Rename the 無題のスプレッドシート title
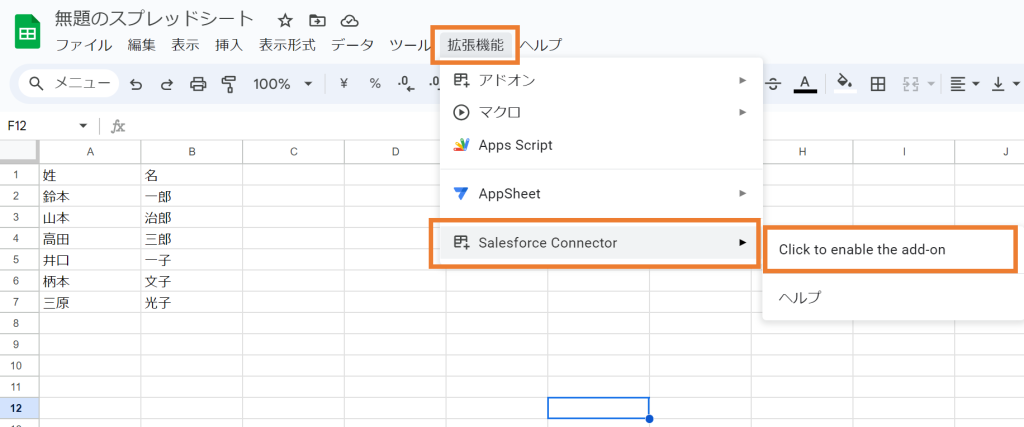This screenshot has width=1024, height=427. 154,20
